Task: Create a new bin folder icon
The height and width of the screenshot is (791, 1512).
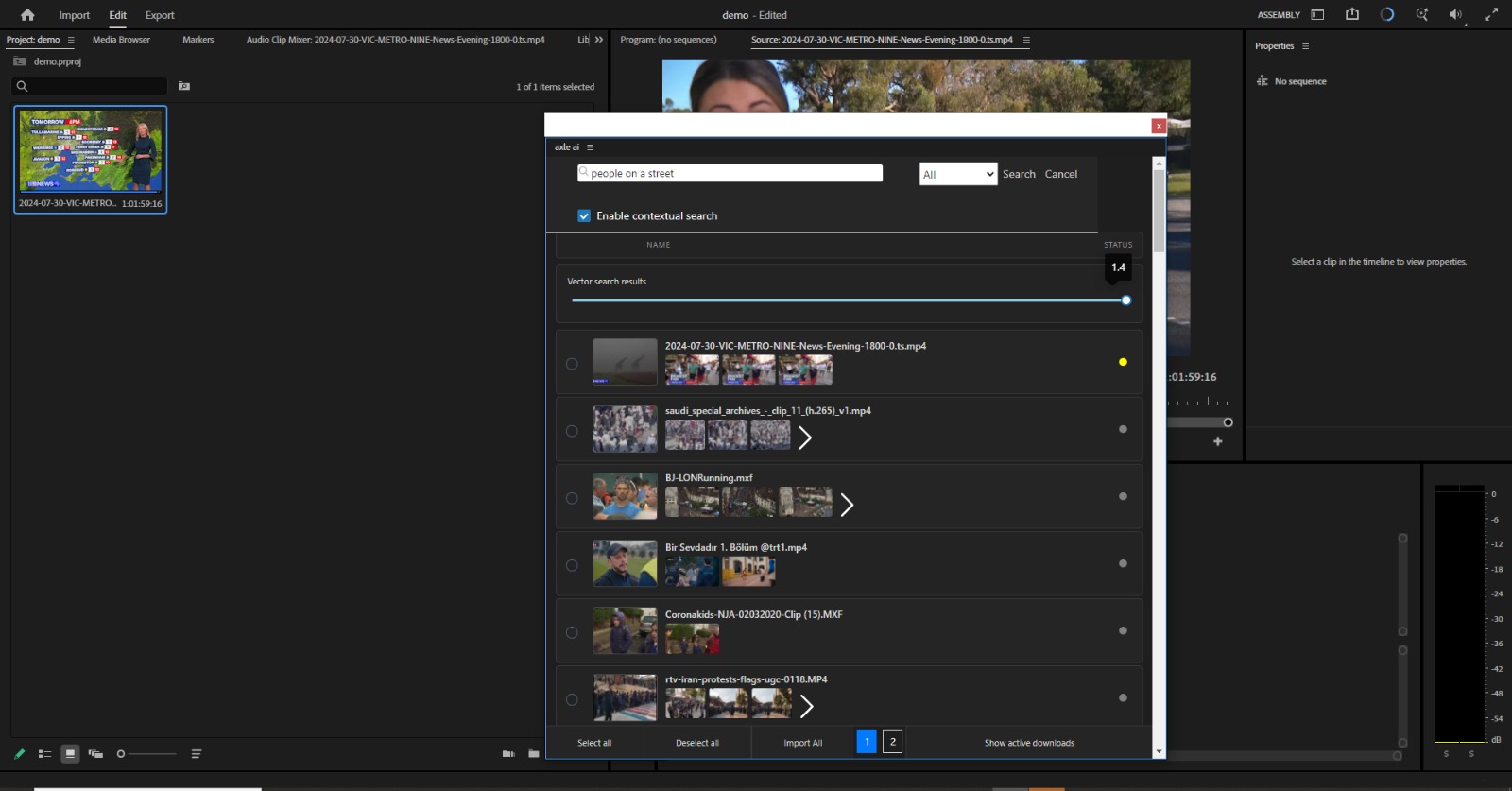Action: 534,754
